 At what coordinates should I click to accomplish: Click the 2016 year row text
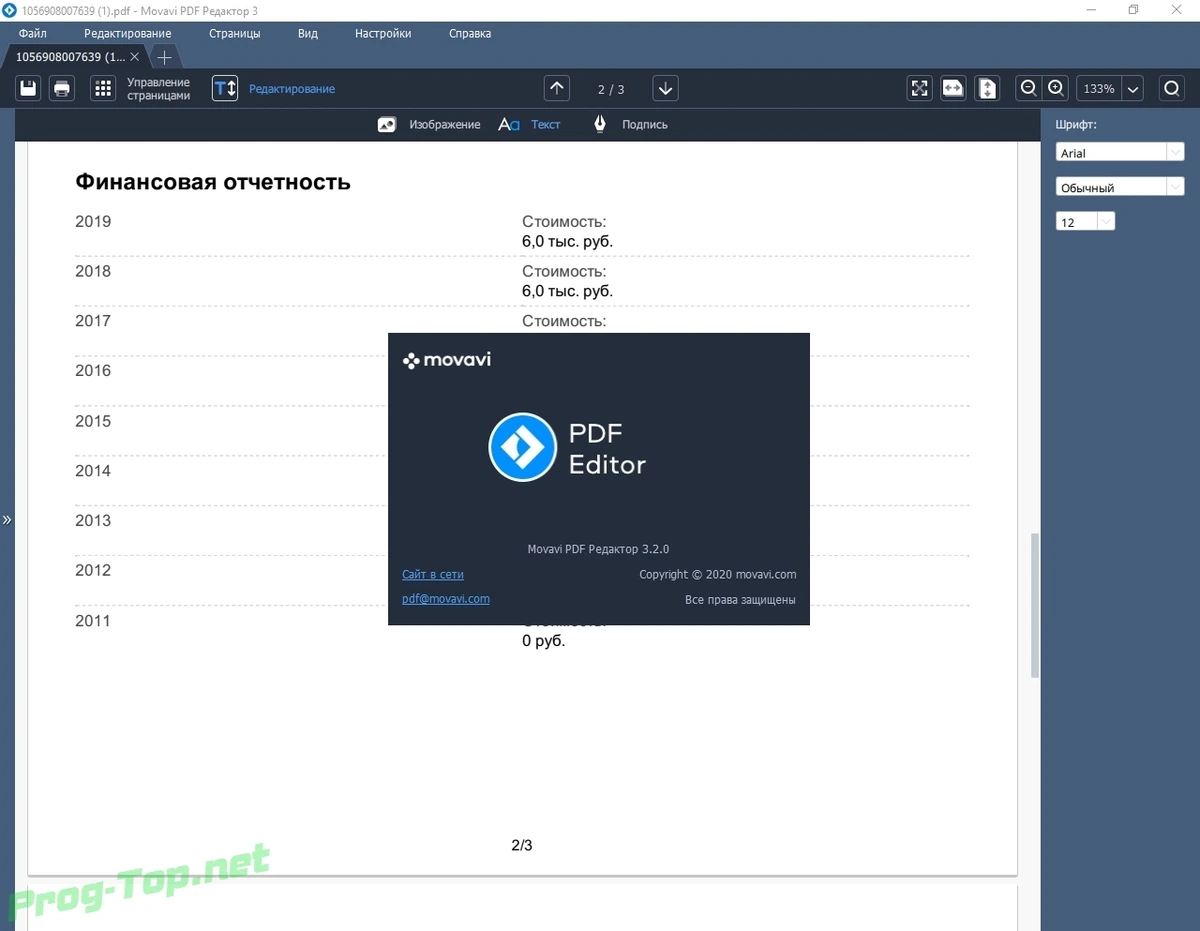coord(93,370)
